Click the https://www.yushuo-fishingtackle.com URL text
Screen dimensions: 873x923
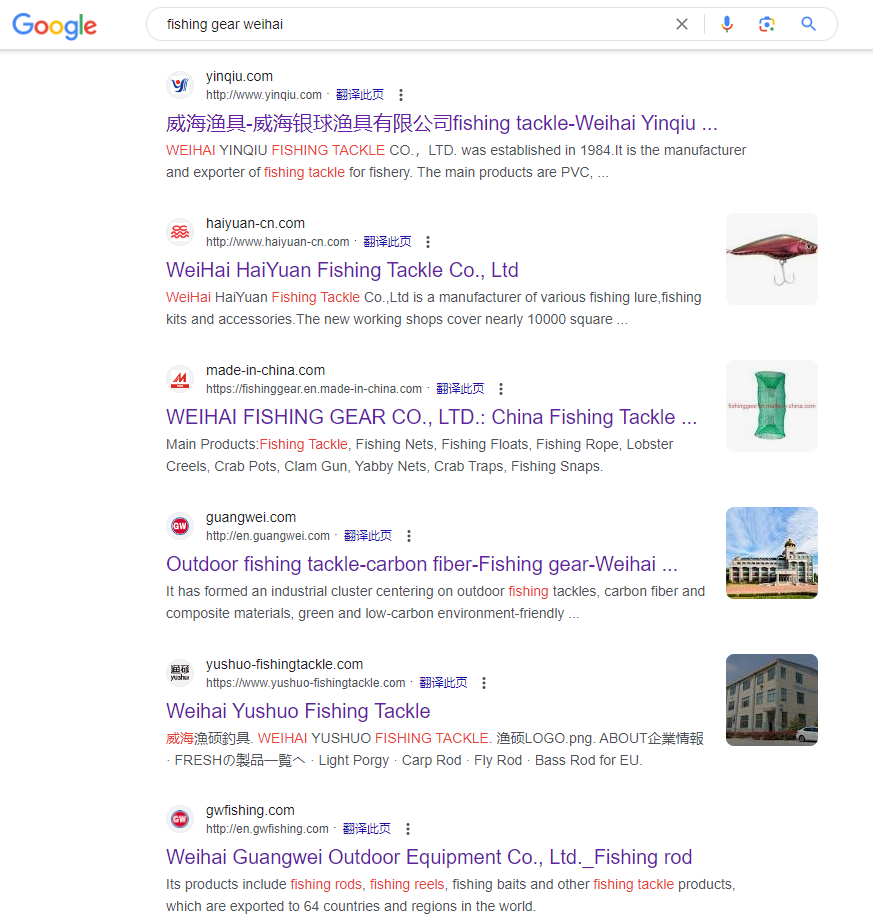point(306,683)
